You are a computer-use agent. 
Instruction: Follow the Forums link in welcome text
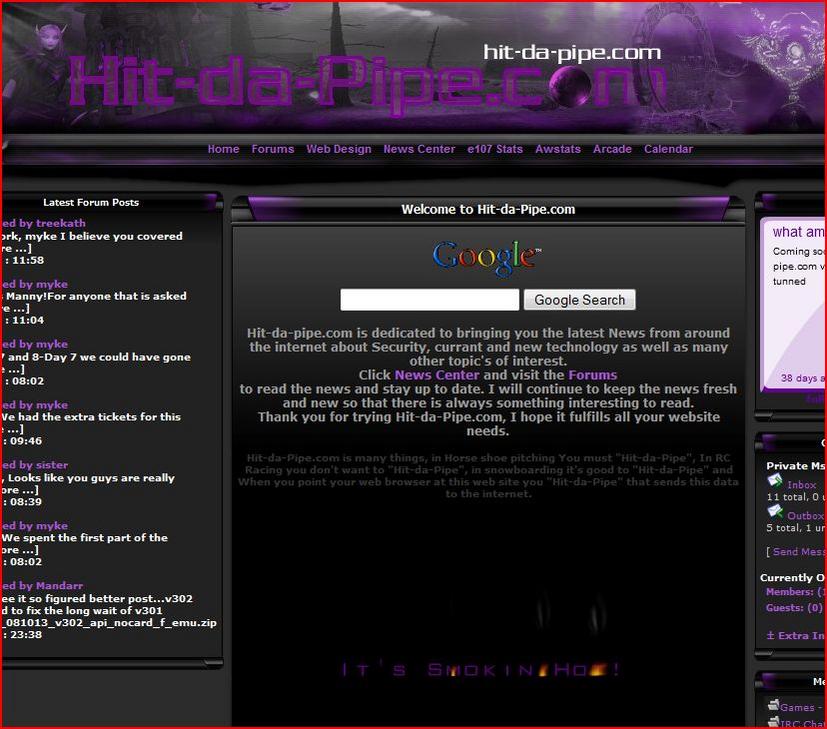coord(592,375)
